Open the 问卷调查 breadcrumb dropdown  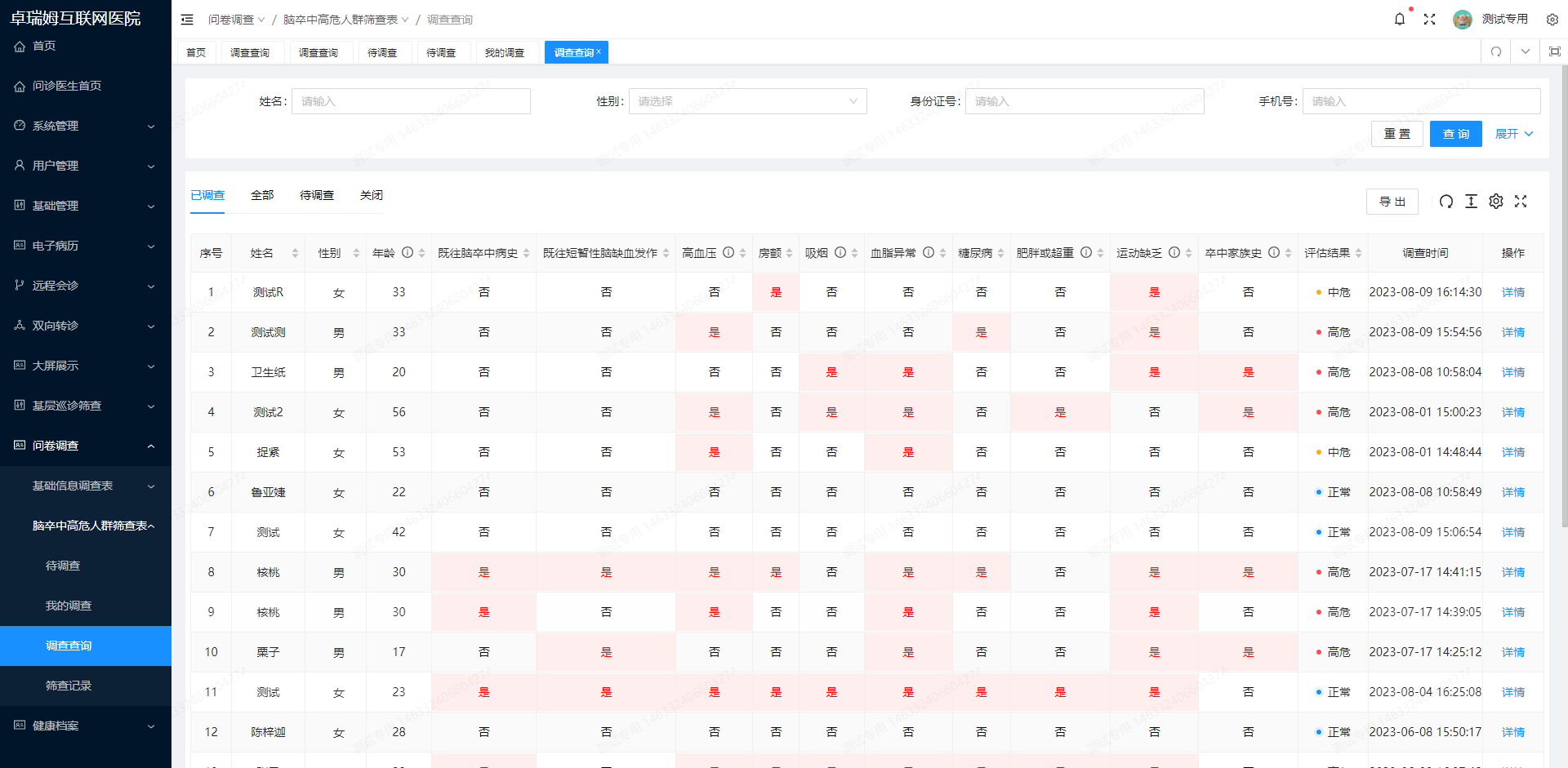point(236,20)
